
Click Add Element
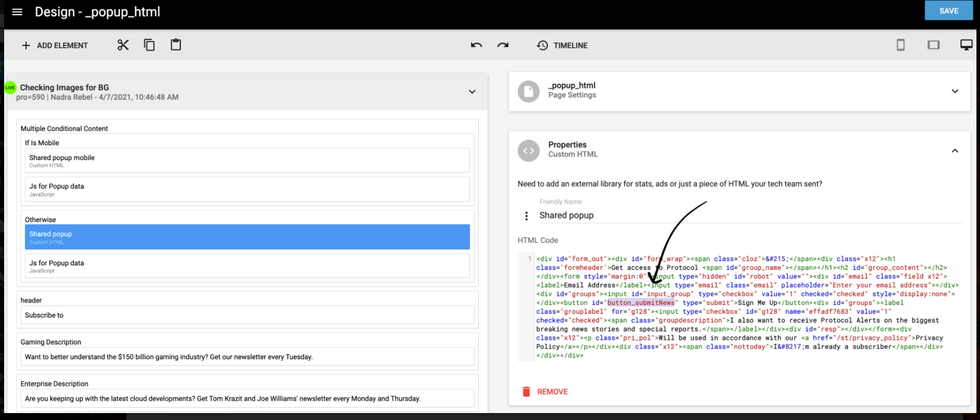(54, 45)
